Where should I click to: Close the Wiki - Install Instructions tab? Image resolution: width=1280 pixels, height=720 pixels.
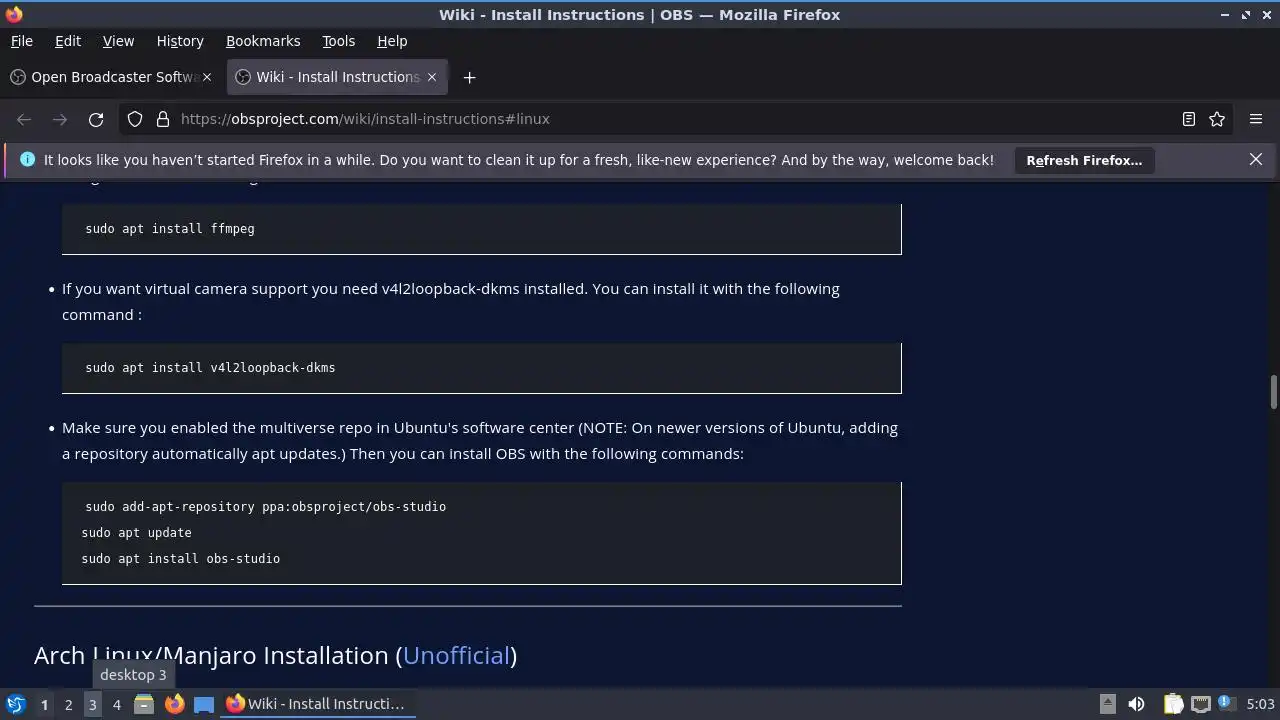tap(432, 77)
